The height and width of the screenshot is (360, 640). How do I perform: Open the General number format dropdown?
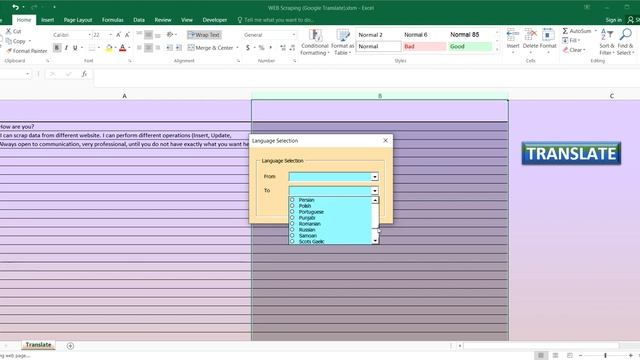pyautogui.click(x=293, y=35)
